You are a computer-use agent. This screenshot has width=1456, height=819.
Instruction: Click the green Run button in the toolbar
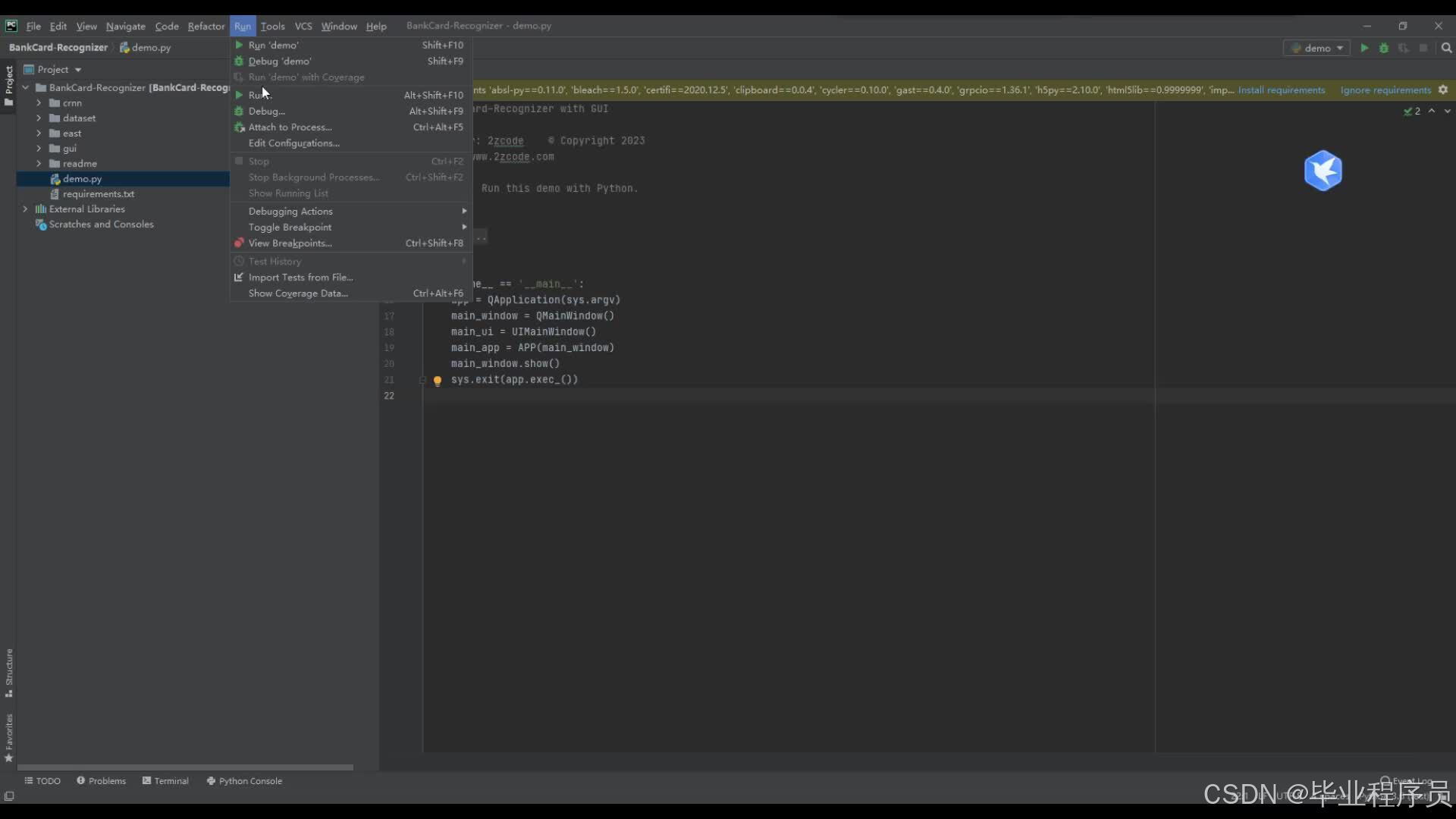pyautogui.click(x=1364, y=48)
